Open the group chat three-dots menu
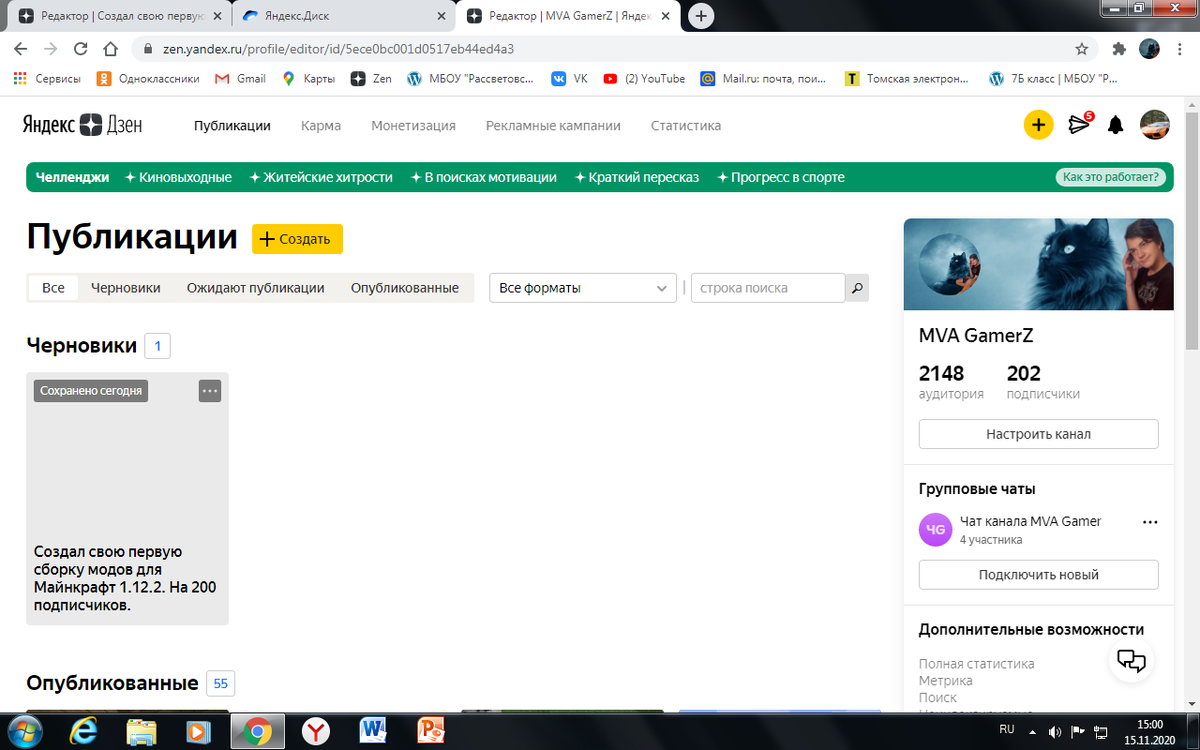 1150,522
